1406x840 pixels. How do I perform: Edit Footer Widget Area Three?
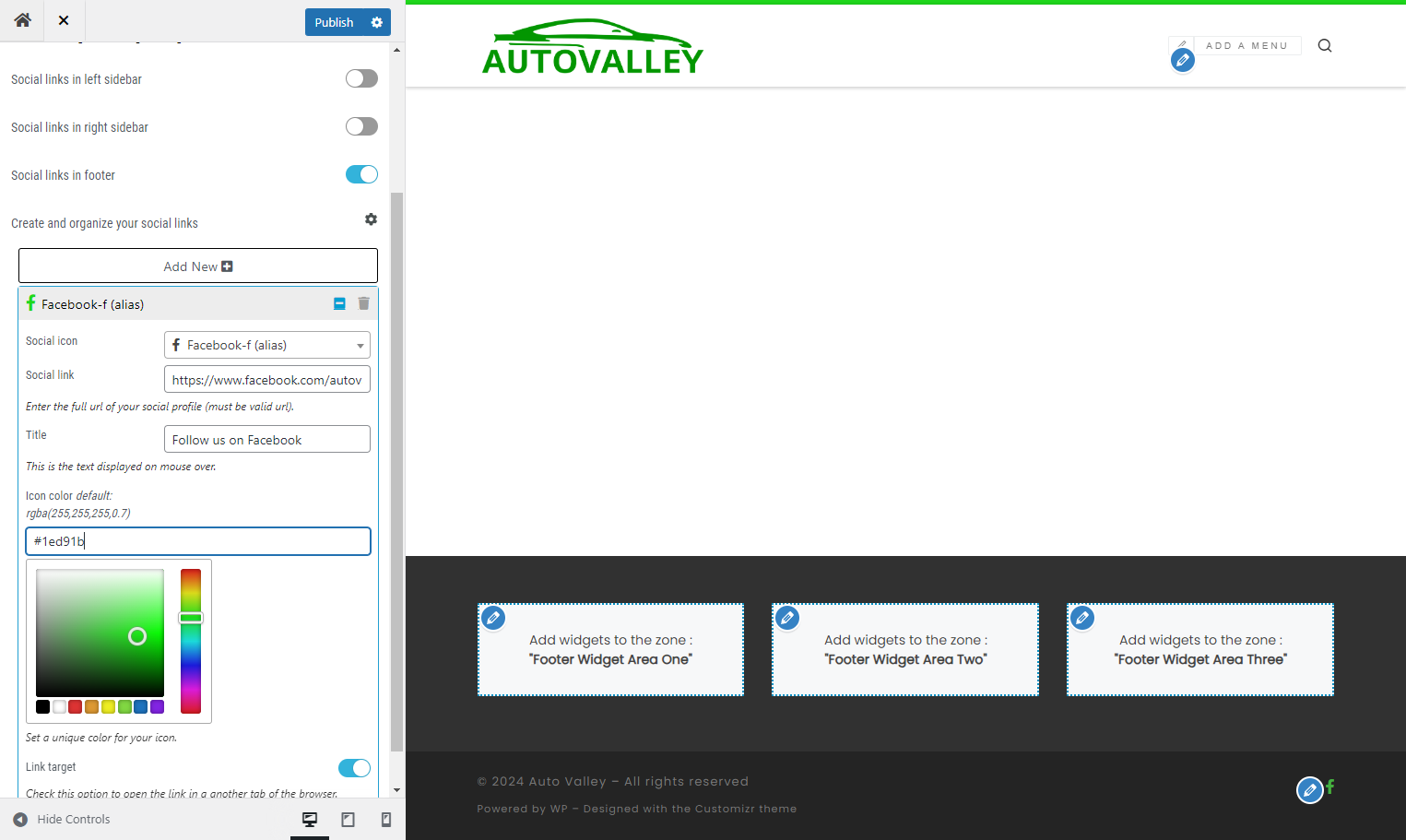(x=1082, y=618)
